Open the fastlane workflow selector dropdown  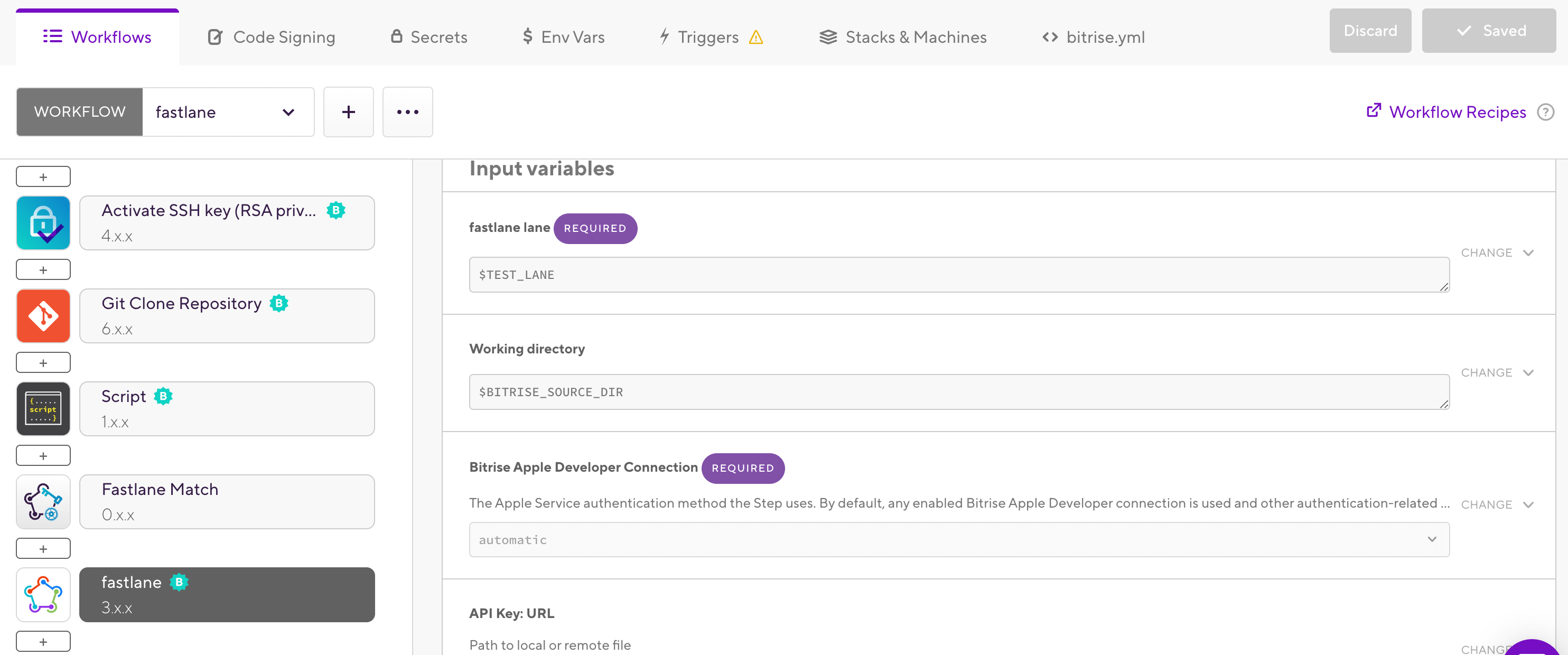[228, 112]
